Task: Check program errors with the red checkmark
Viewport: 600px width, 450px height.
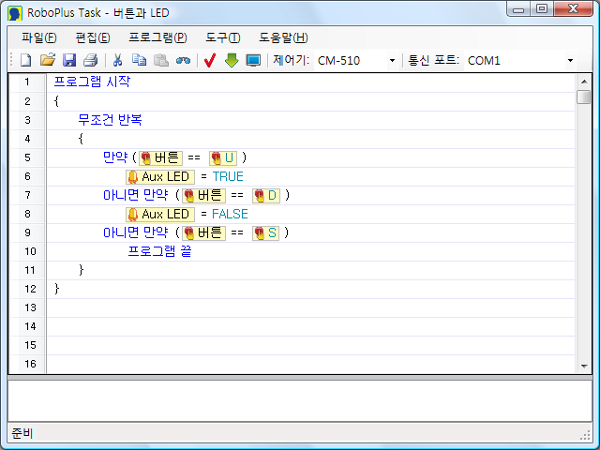Action: coord(210,61)
